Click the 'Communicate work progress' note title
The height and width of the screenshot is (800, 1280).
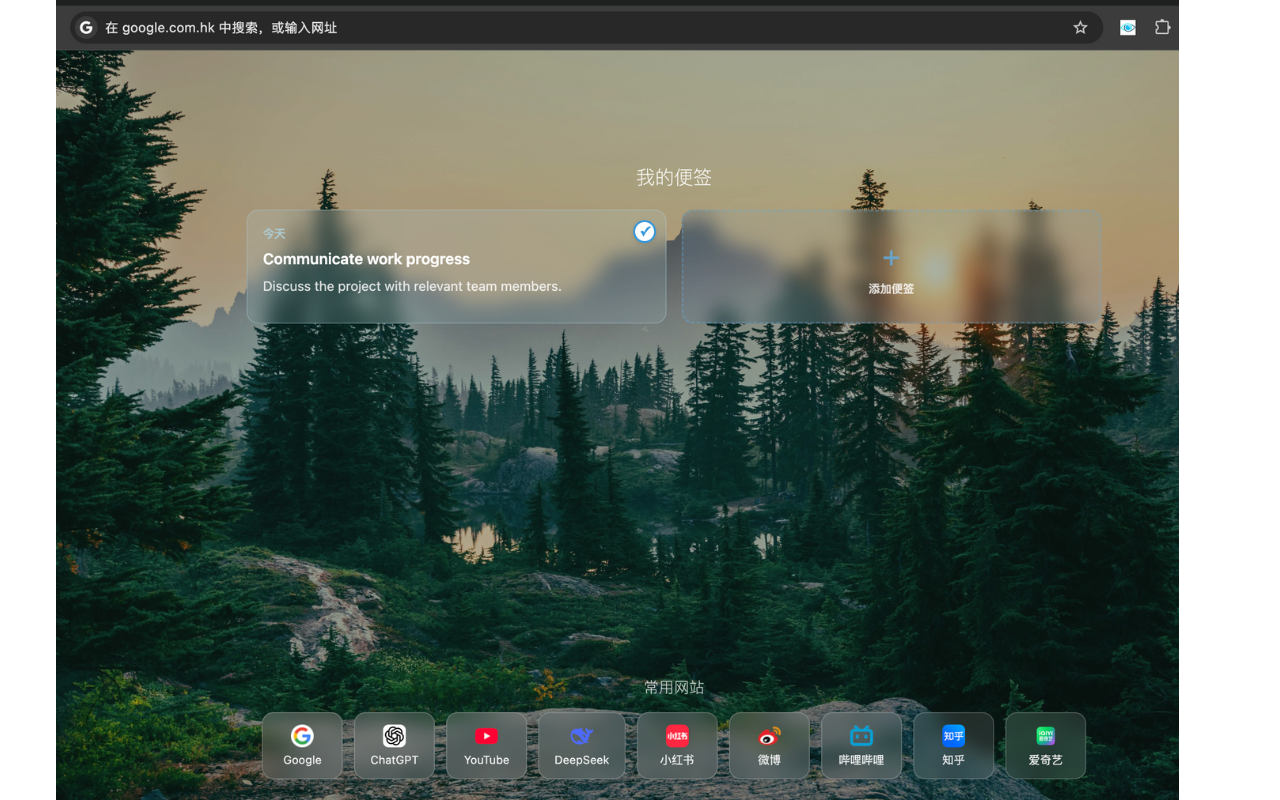pos(366,259)
